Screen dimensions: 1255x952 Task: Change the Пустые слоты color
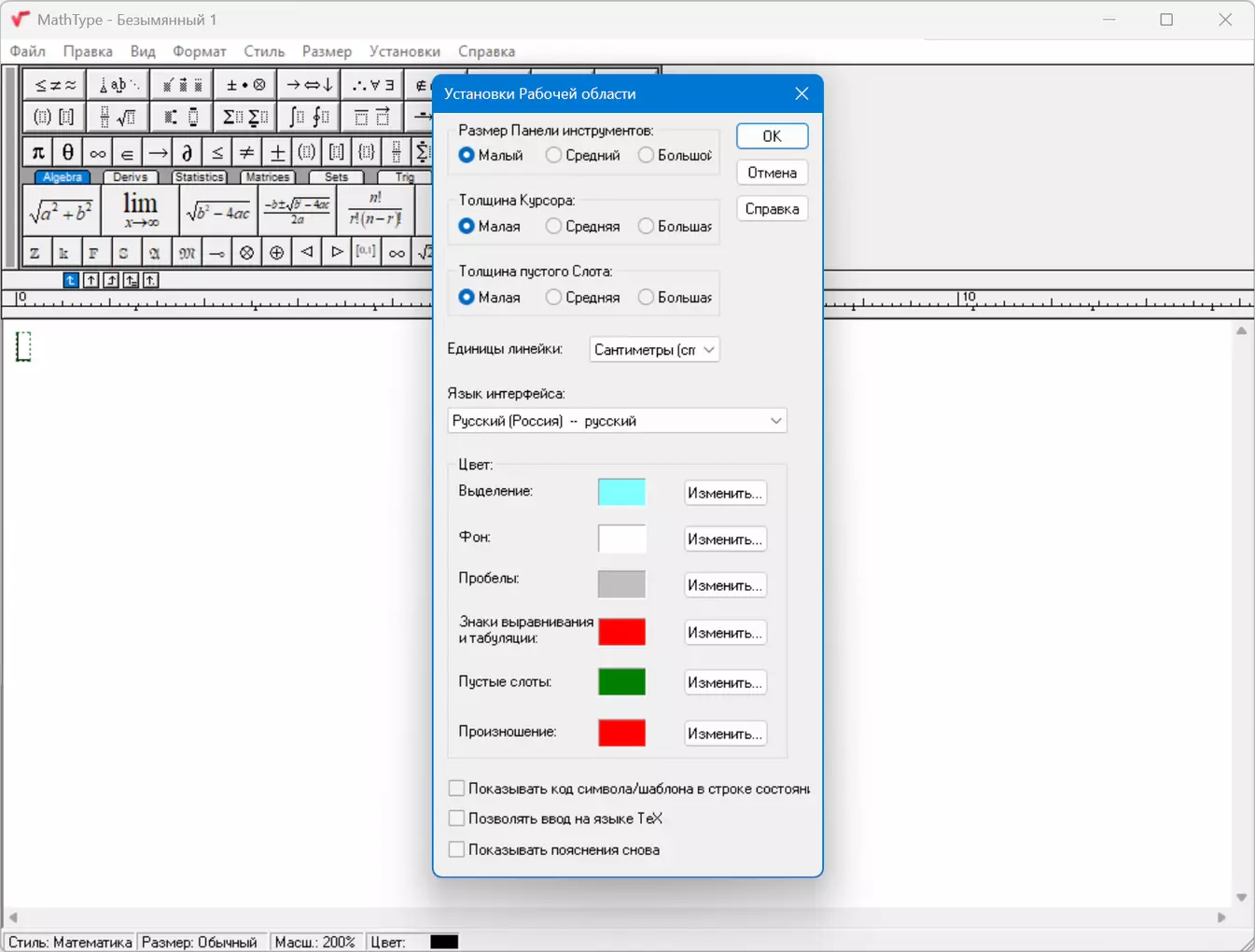click(x=725, y=682)
